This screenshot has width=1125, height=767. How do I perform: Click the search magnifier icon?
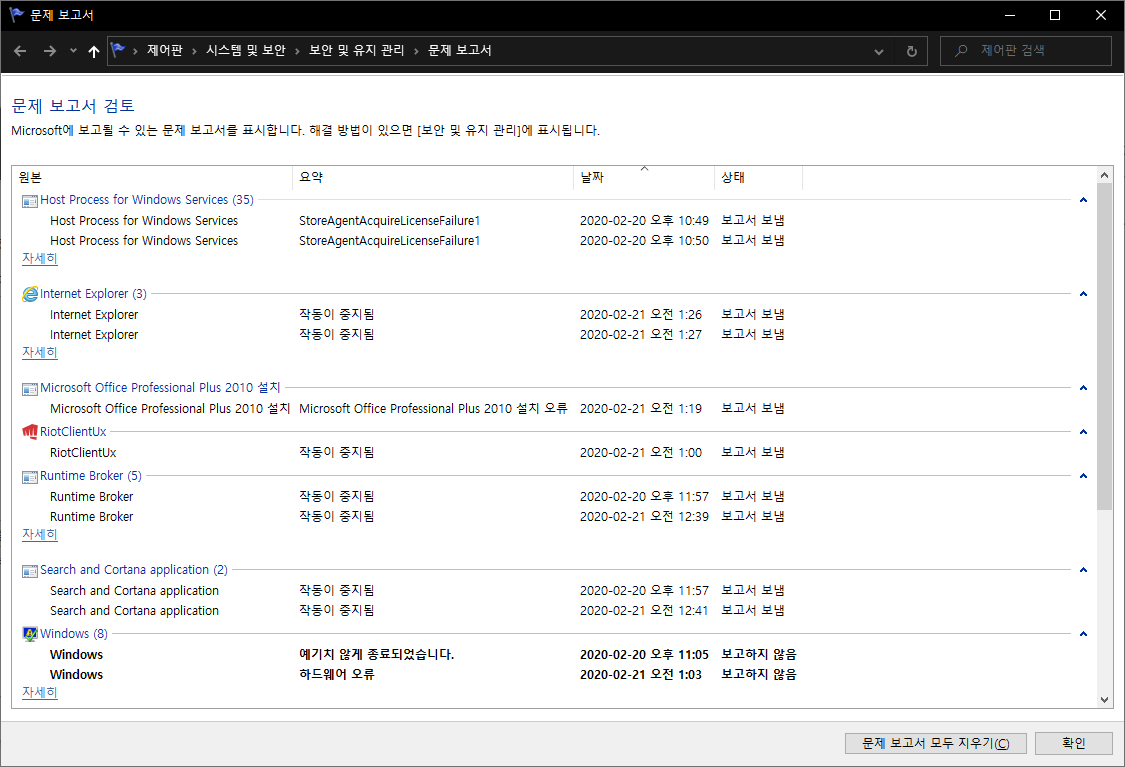[x=961, y=51]
